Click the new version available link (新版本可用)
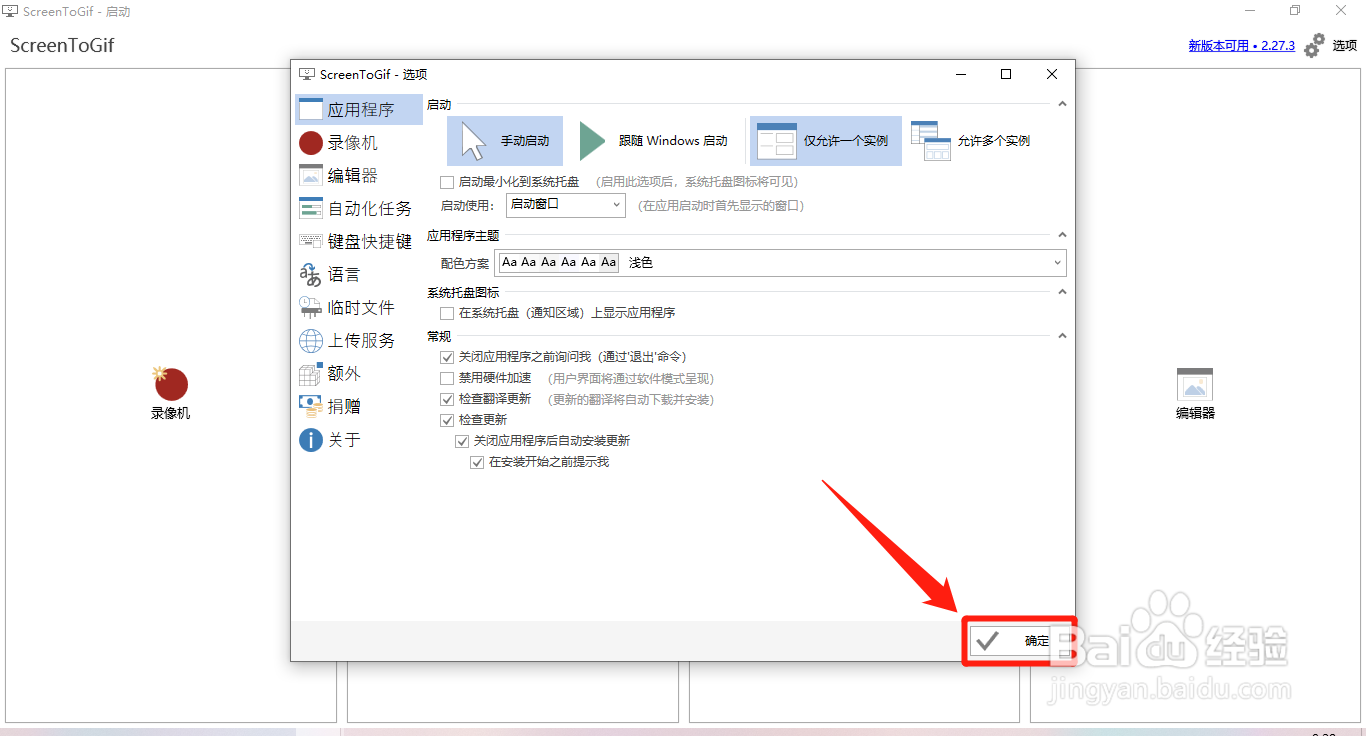 pos(1241,46)
